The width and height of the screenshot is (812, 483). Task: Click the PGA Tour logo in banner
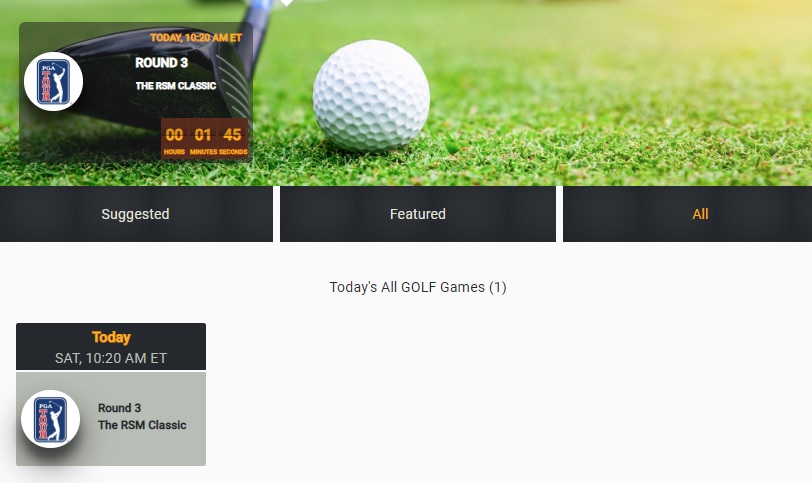(x=53, y=81)
